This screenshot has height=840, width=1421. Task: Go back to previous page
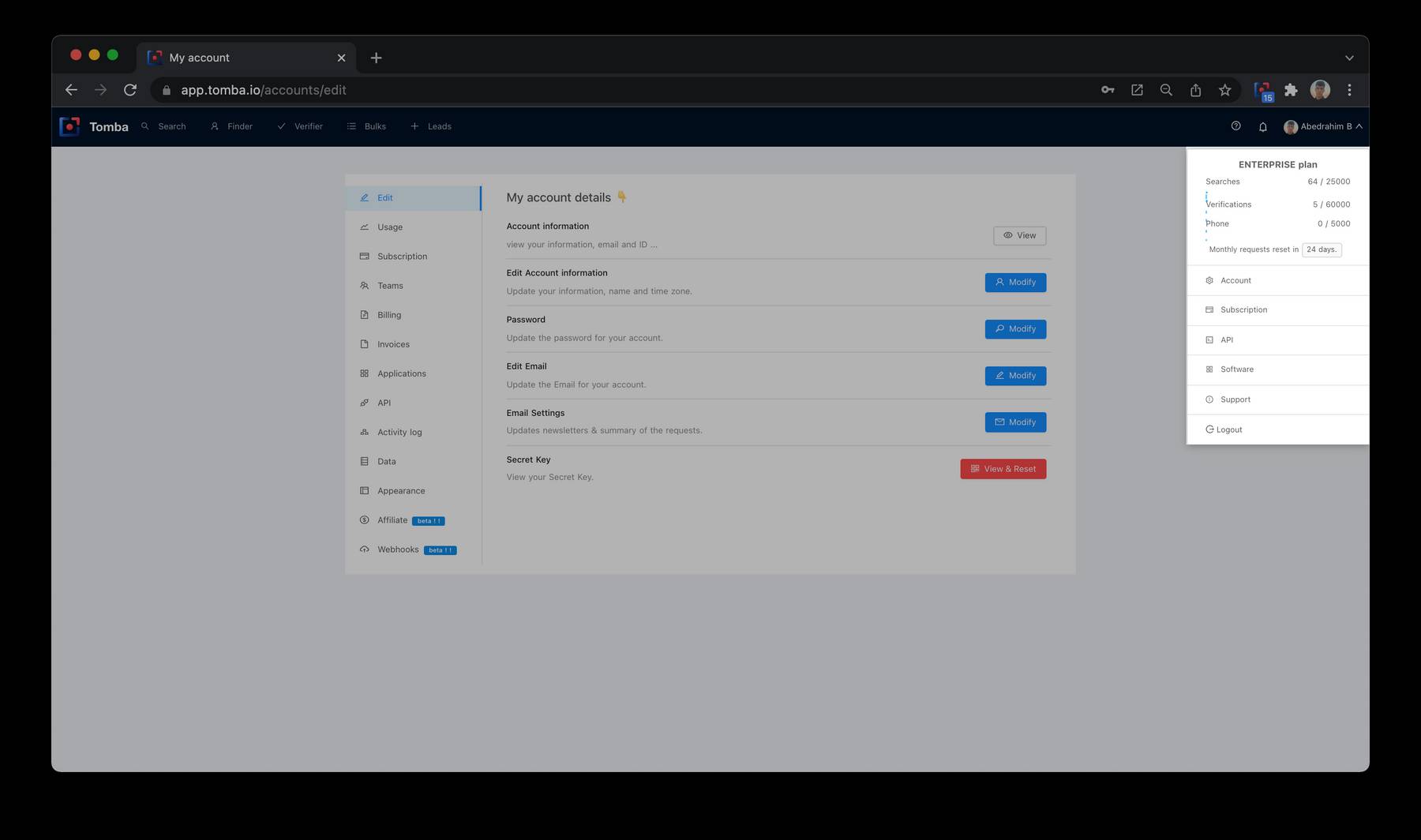(71, 90)
